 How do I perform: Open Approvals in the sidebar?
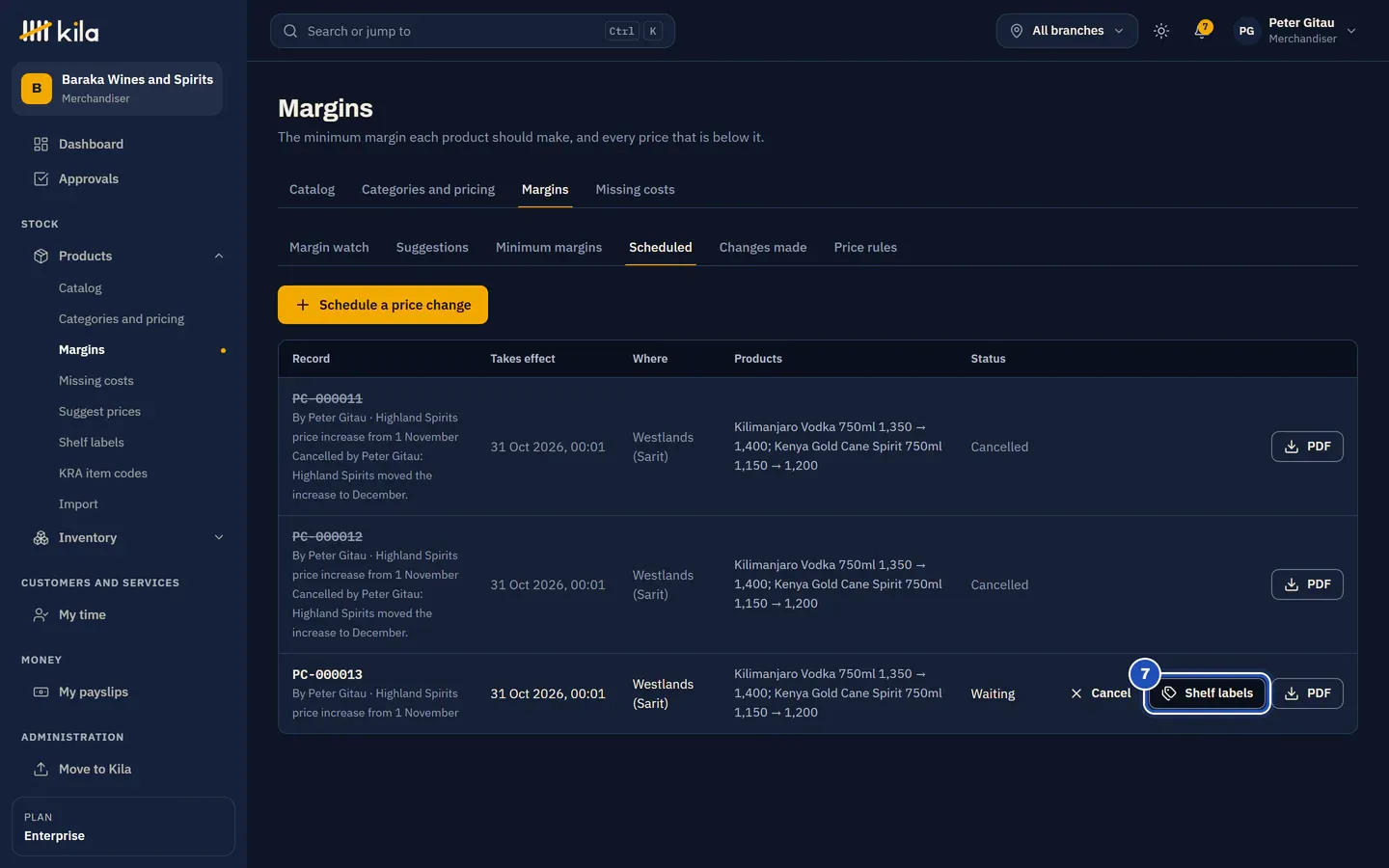point(123,179)
